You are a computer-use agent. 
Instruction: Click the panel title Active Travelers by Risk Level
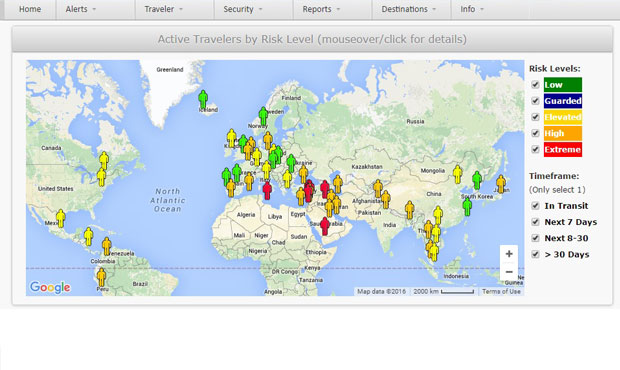[x=312, y=39]
